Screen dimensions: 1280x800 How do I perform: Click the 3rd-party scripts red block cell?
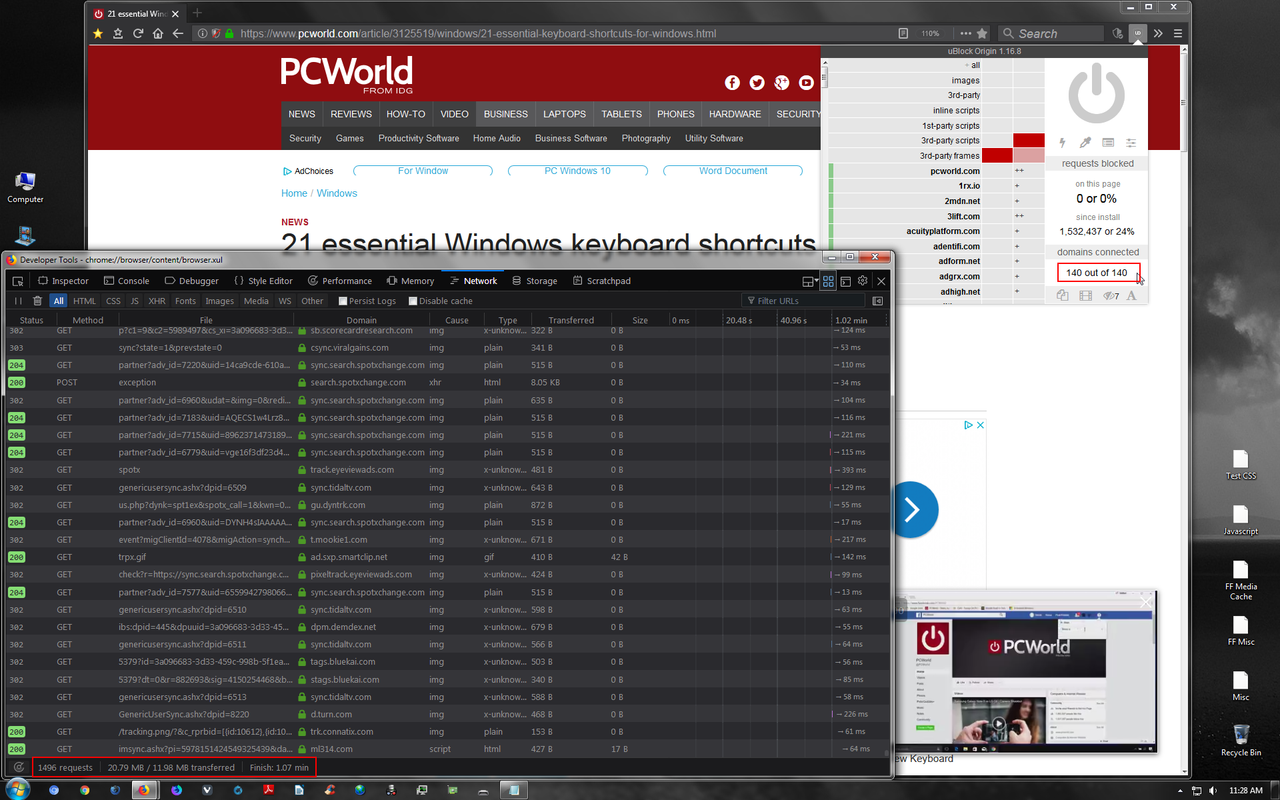tap(1028, 140)
